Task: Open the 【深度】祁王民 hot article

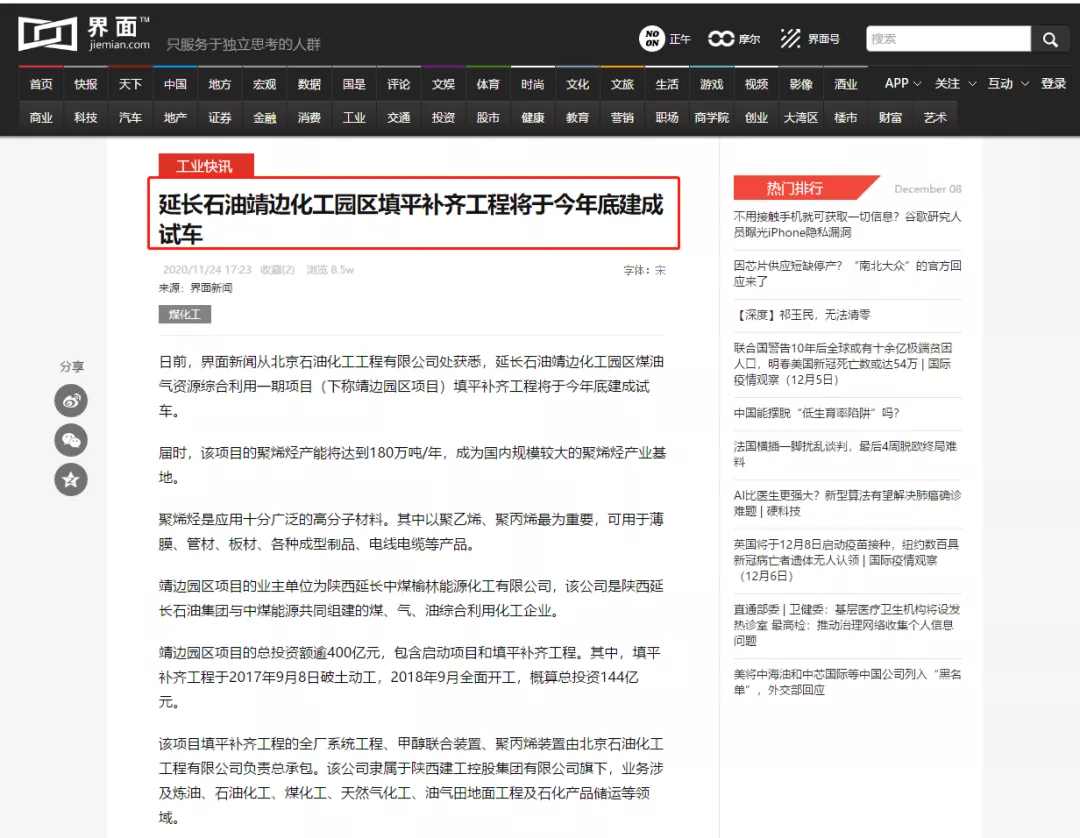Action: [x=802, y=315]
